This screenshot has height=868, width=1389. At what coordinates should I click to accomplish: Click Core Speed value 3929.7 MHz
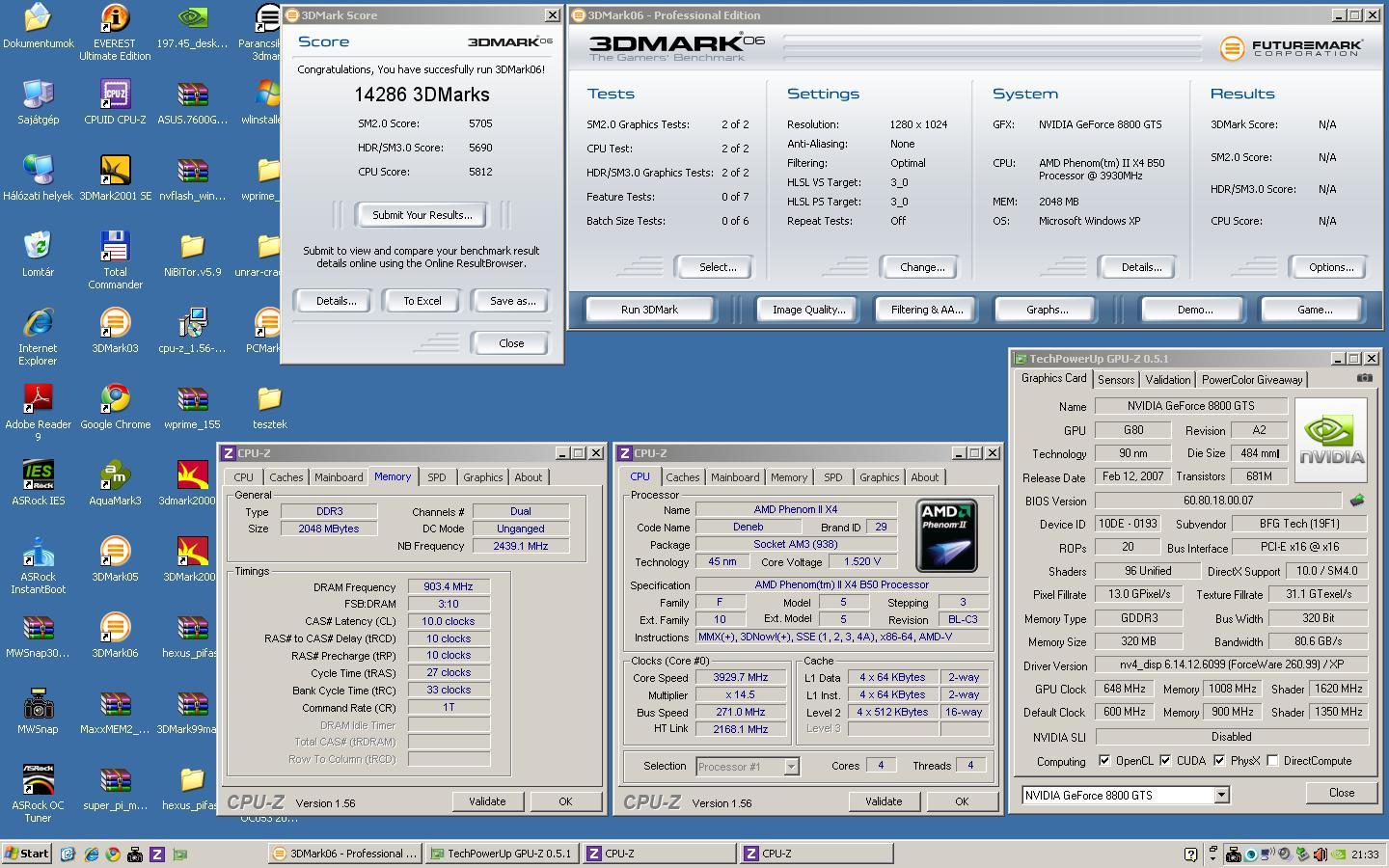click(740, 678)
